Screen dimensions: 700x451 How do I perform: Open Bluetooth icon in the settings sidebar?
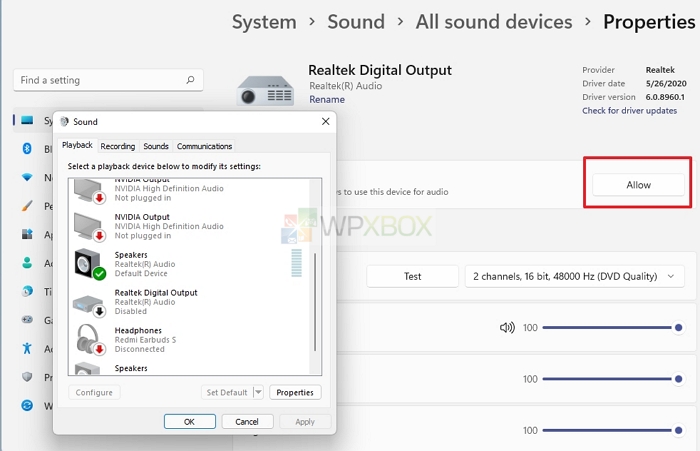(27, 148)
